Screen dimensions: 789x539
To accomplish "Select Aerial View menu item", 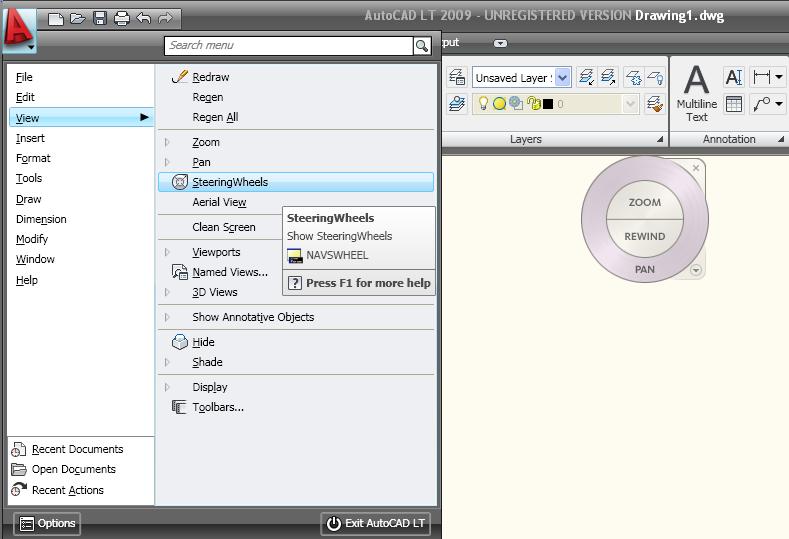I will click(x=219, y=202).
